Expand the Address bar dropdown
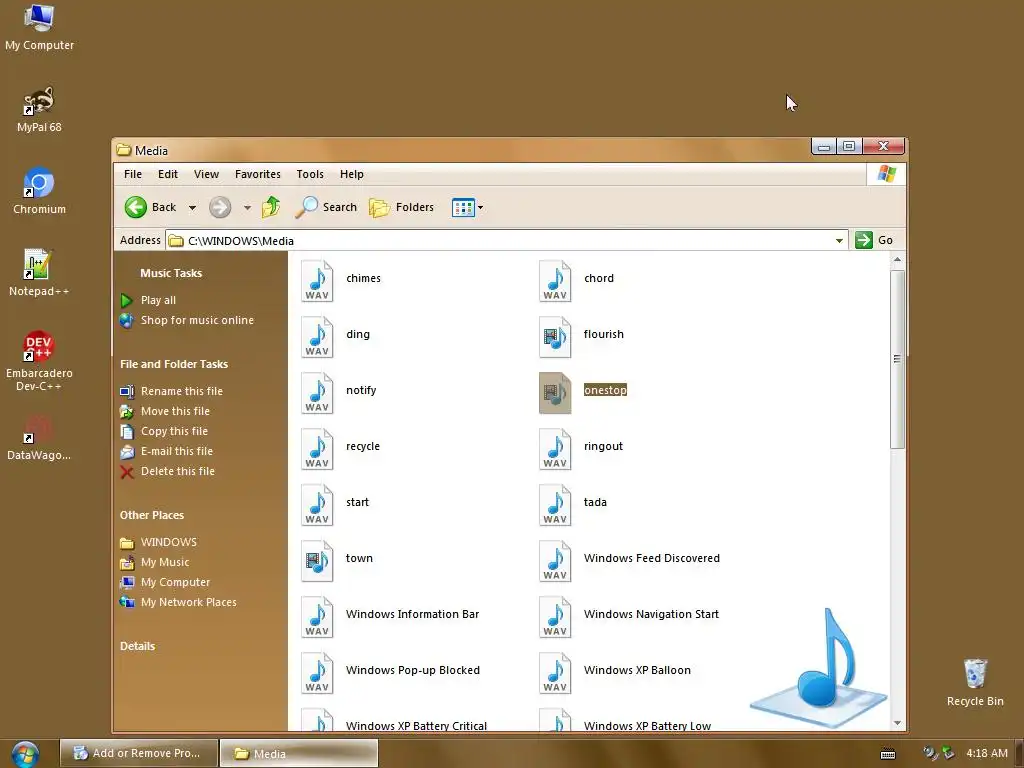1024x768 pixels. tap(839, 240)
